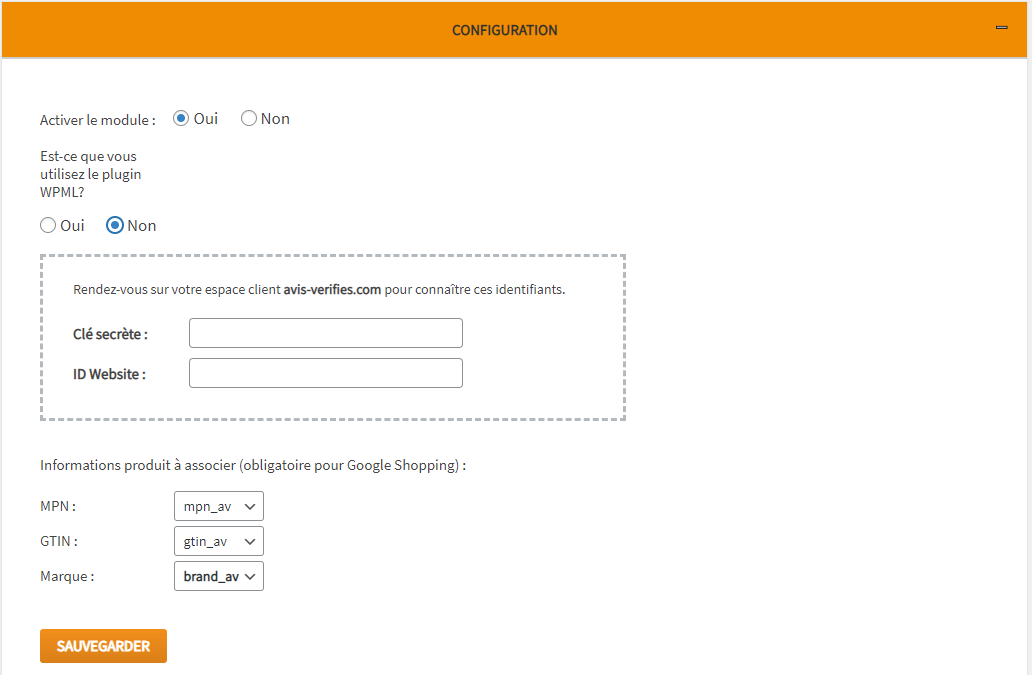Click the Google Shopping product information heading
Image resolution: width=1032 pixels, height=675 pixels.
(x=253, y=465)
